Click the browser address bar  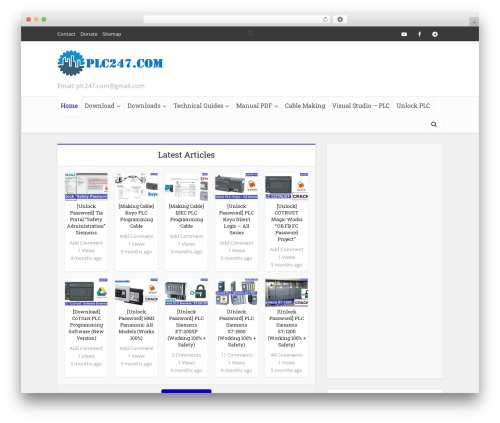click(x=237, y=19)
